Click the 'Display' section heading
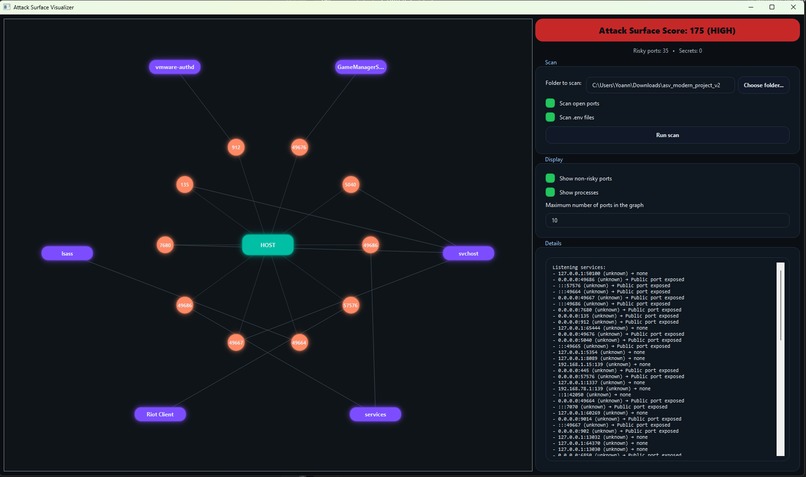806x477 pixels. click(x=554, y=159)
